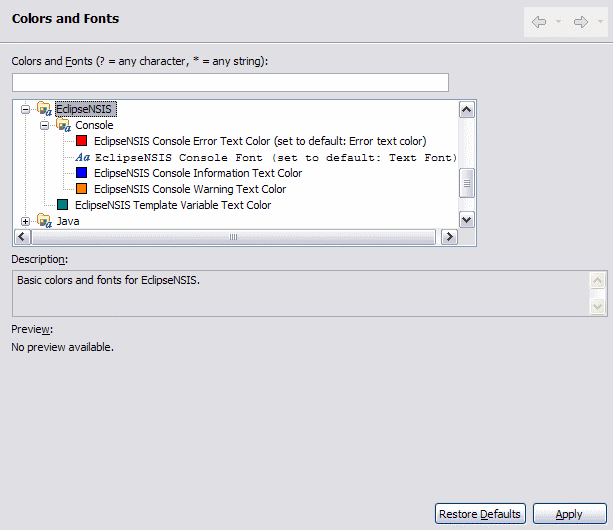
Task: Click the Restore Defaults button
Action: (x=480, y=514)
